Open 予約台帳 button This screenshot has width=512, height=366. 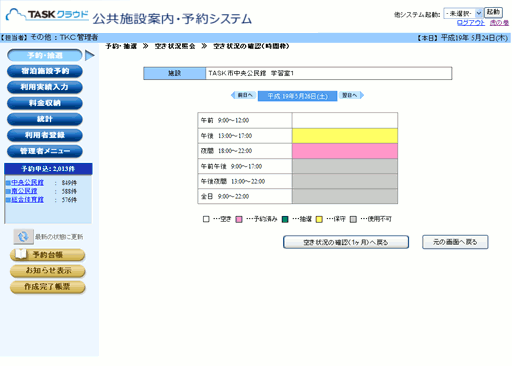(x=48, y=255)
